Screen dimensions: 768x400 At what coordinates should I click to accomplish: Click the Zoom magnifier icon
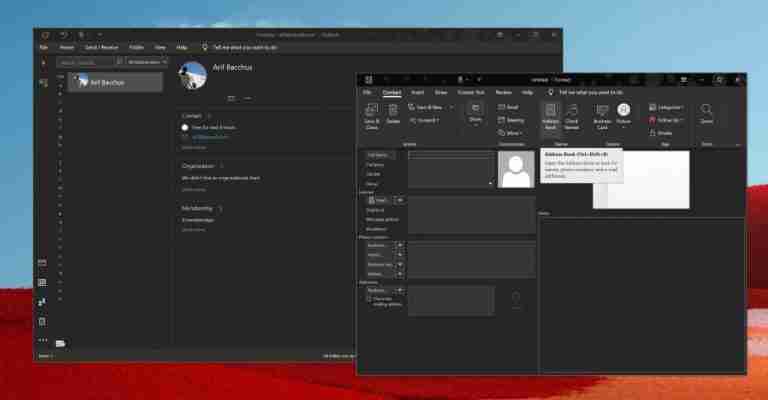[706, 112]
